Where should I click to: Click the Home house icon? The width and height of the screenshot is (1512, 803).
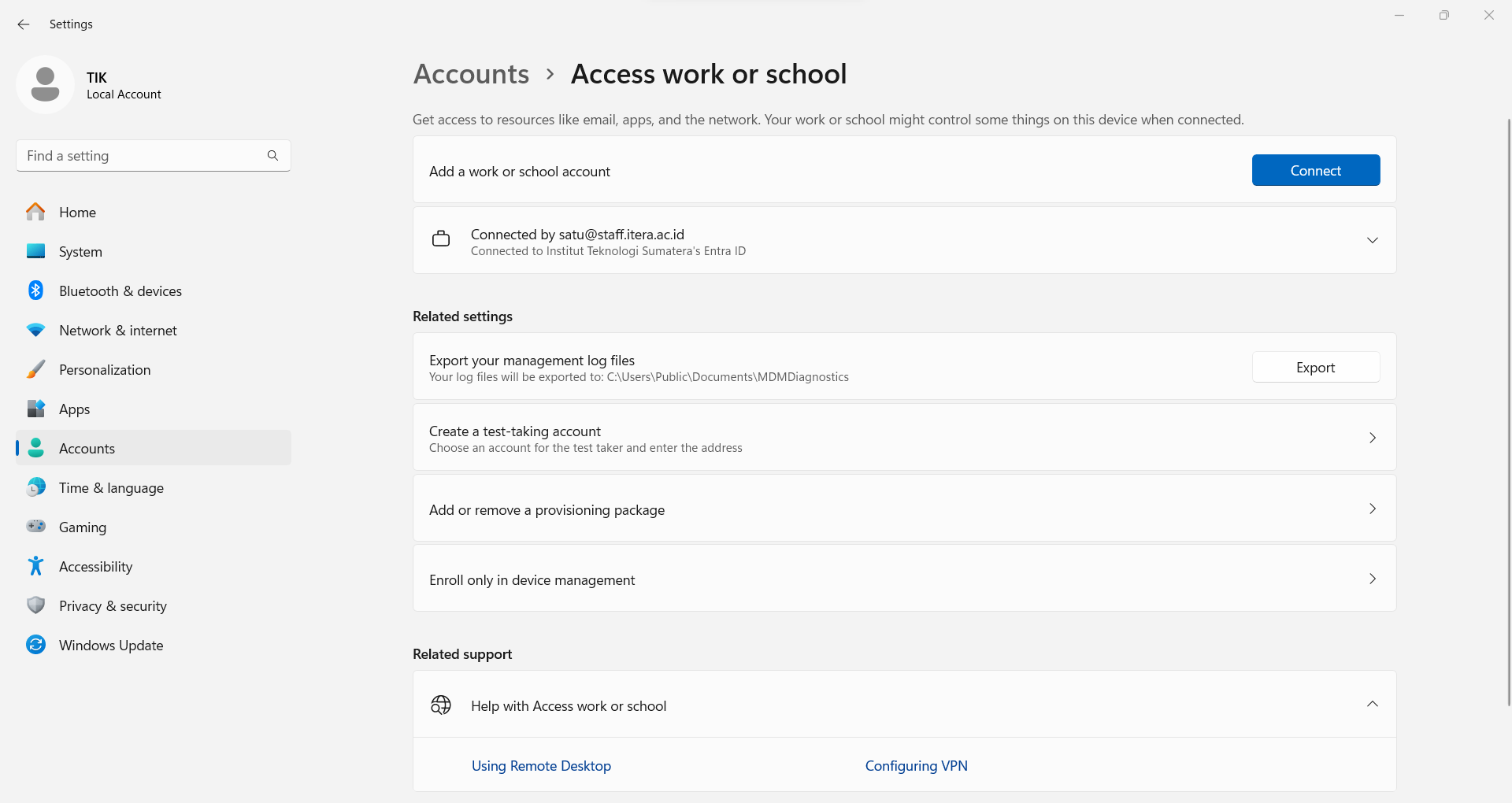pos(35,212)
